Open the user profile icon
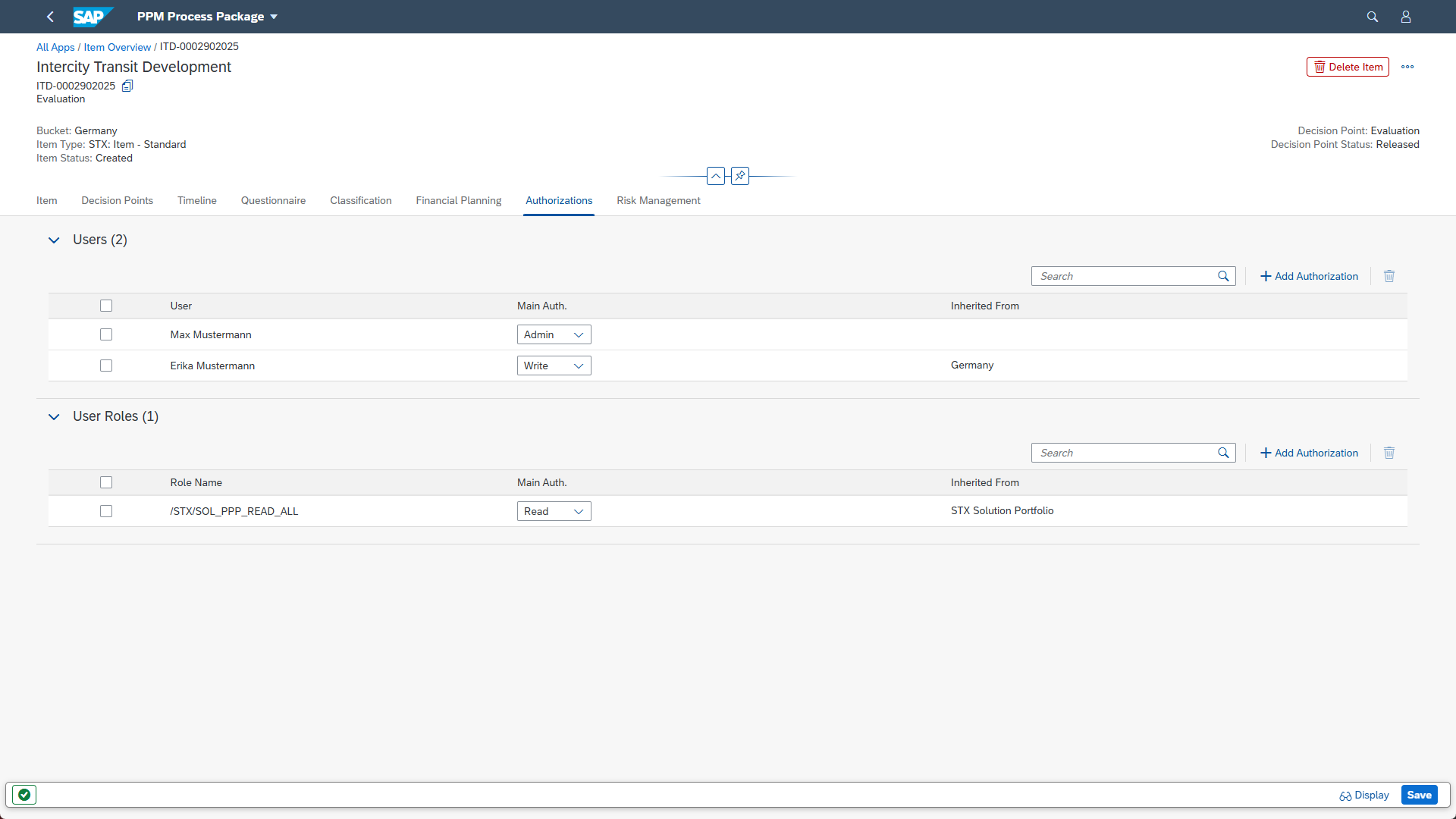The image size is (1456, 819). pyautogui.click(x=1405, y=17)
